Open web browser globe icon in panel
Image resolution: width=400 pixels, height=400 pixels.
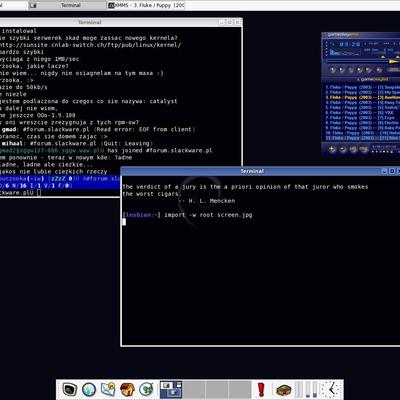coord(89,389)
